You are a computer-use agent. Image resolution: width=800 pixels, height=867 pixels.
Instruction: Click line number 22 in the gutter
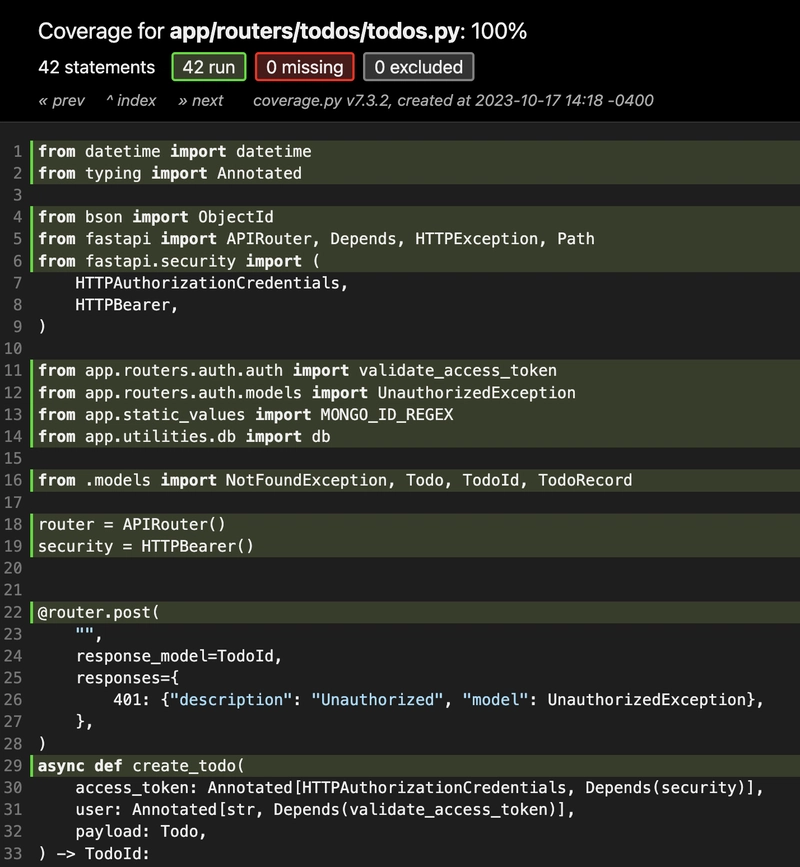point(13,612)
